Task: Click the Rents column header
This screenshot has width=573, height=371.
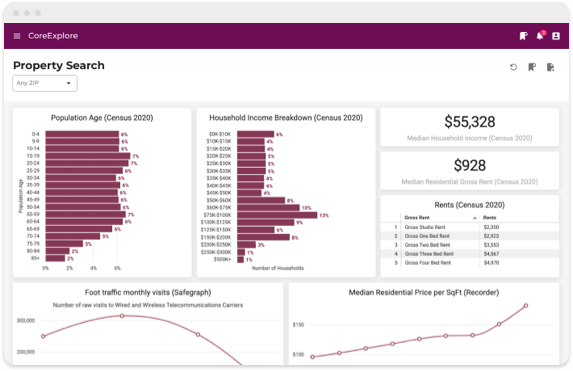Action: click(489, 217)
